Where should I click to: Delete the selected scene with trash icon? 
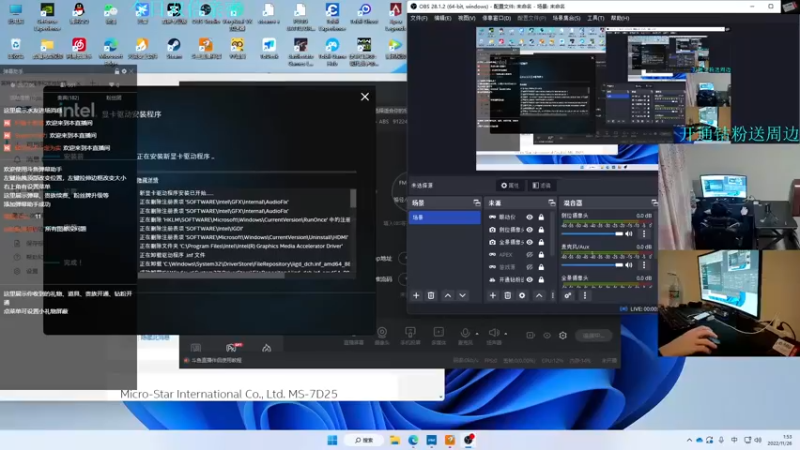point(431,295)
